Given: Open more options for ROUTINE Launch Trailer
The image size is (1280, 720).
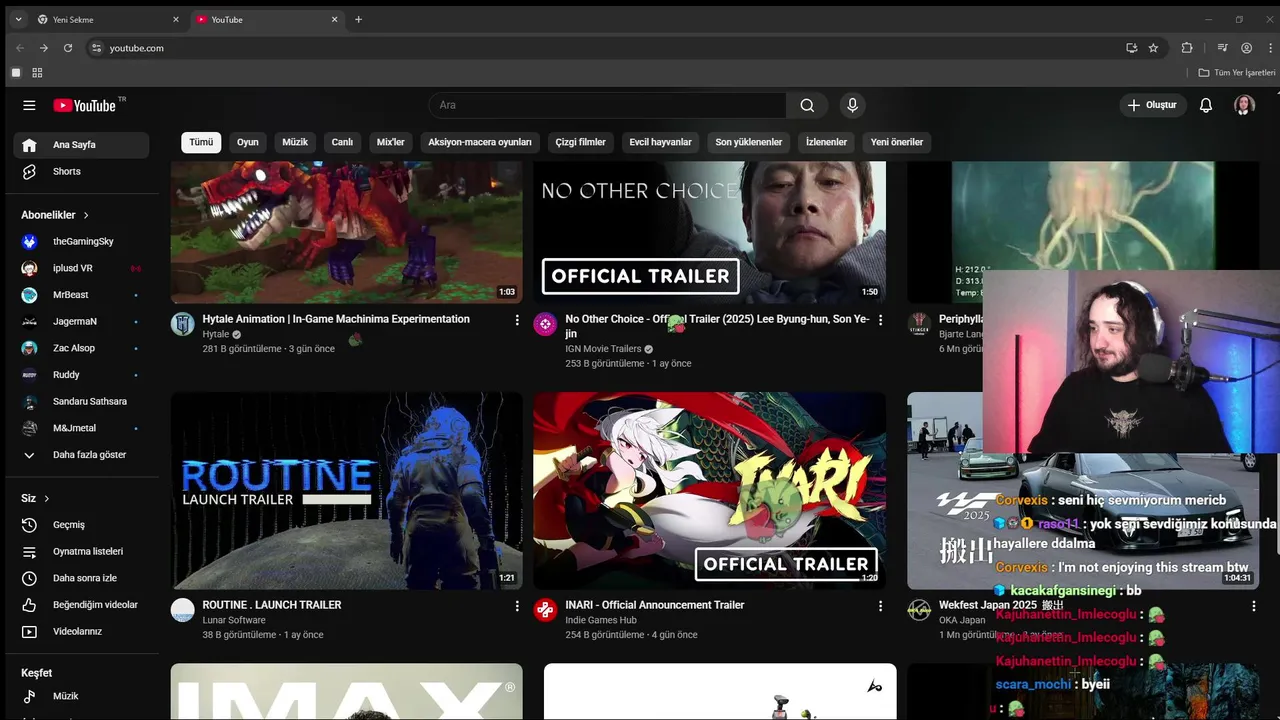Looking at the screenshot, I should [x=517, y=606].
